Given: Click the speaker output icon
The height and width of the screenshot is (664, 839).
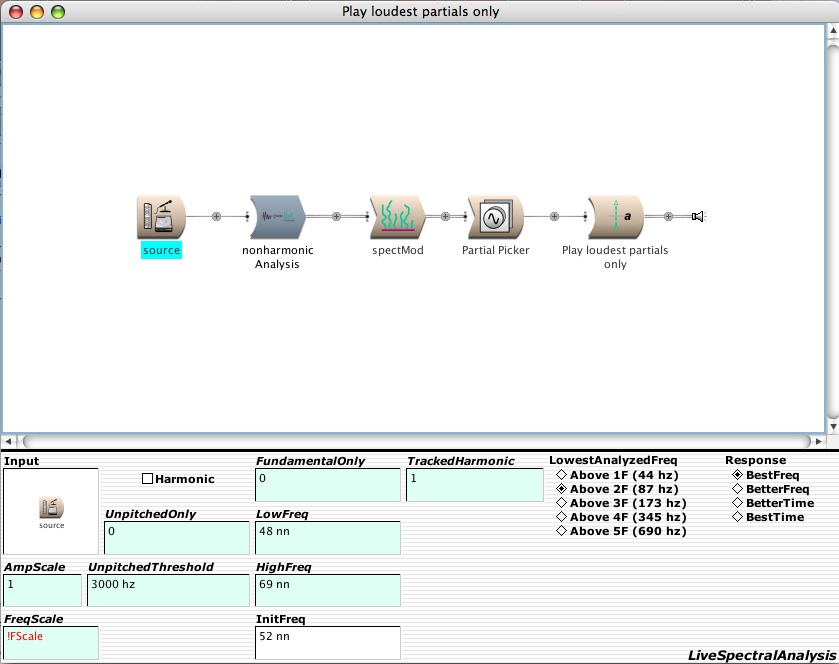Looking at the screenshot, I should 698,216.
